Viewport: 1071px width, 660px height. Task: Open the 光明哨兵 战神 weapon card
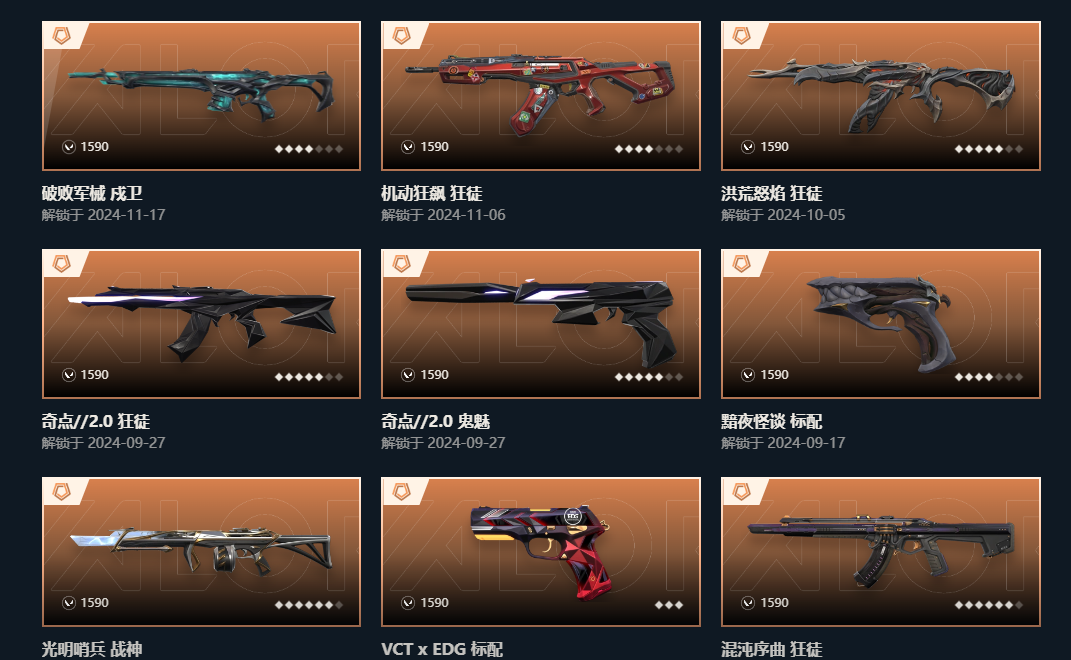[x=201, y=551]
